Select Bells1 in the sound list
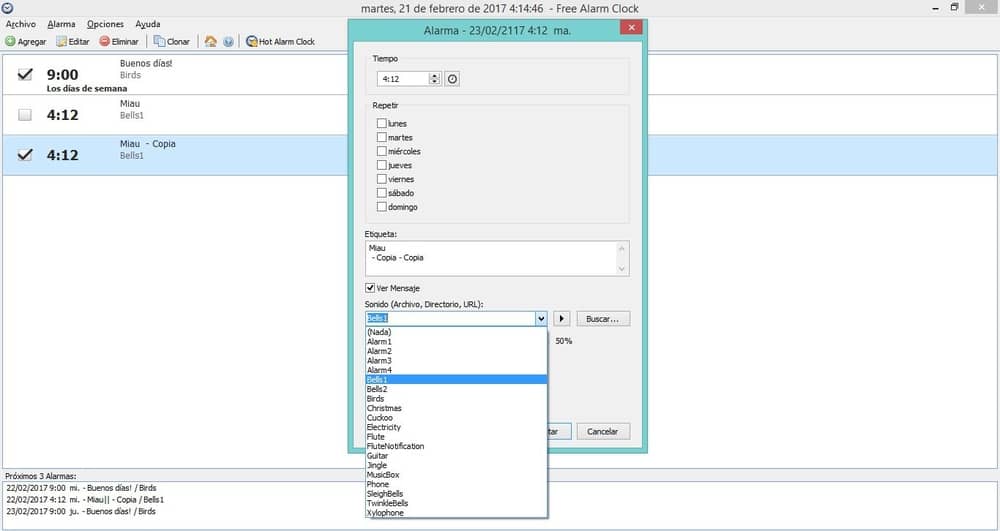This screenshot has width=1000, height=531. tap(456, 380)
